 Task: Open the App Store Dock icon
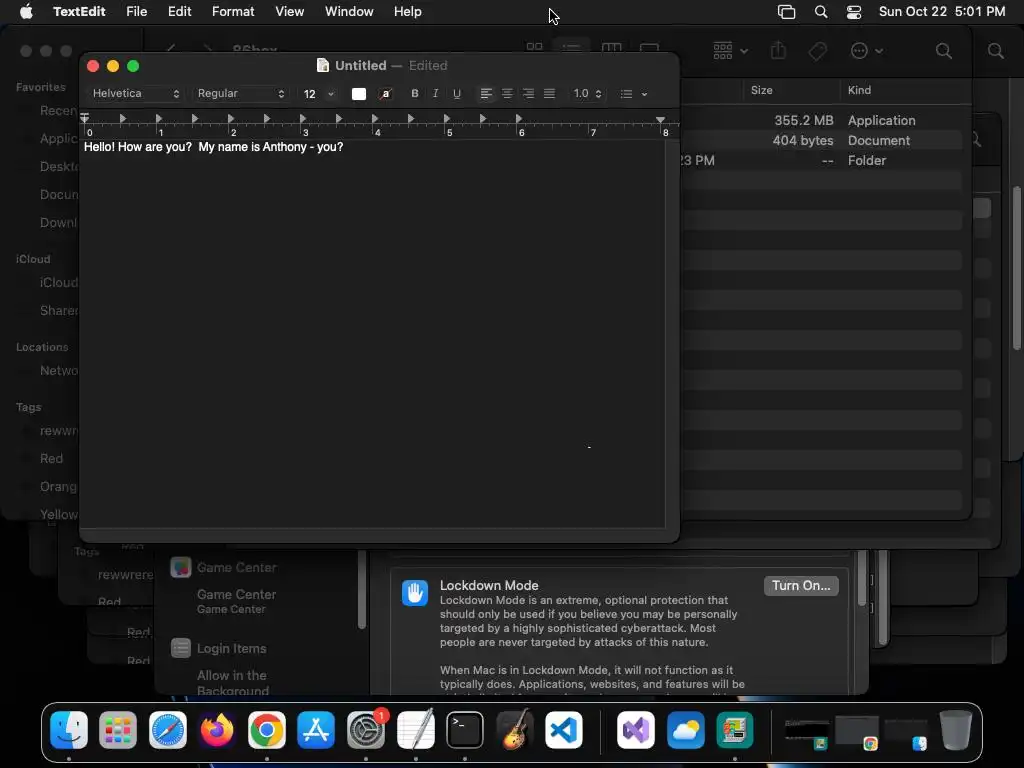(316, 730)
